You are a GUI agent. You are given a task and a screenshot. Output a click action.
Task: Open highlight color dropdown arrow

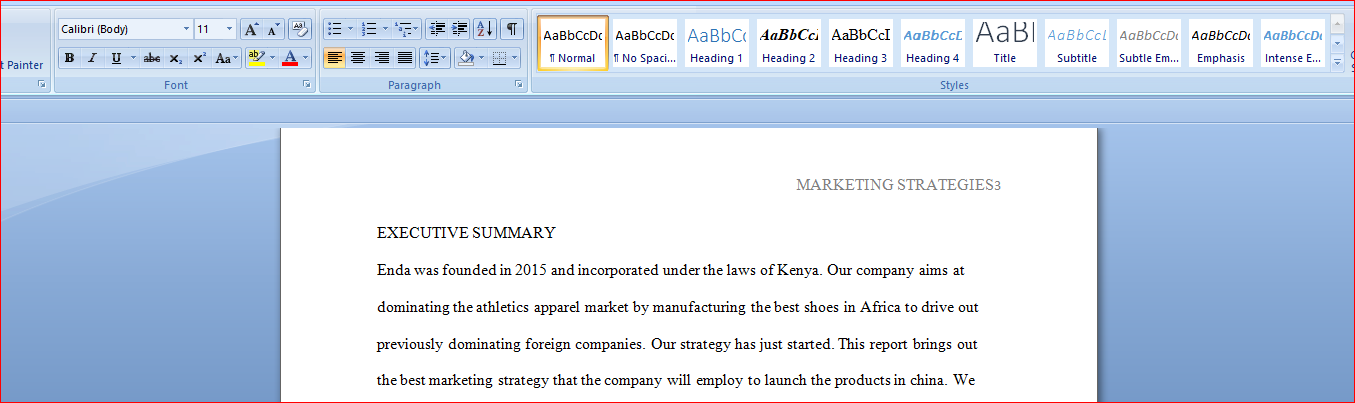point(272,58)
